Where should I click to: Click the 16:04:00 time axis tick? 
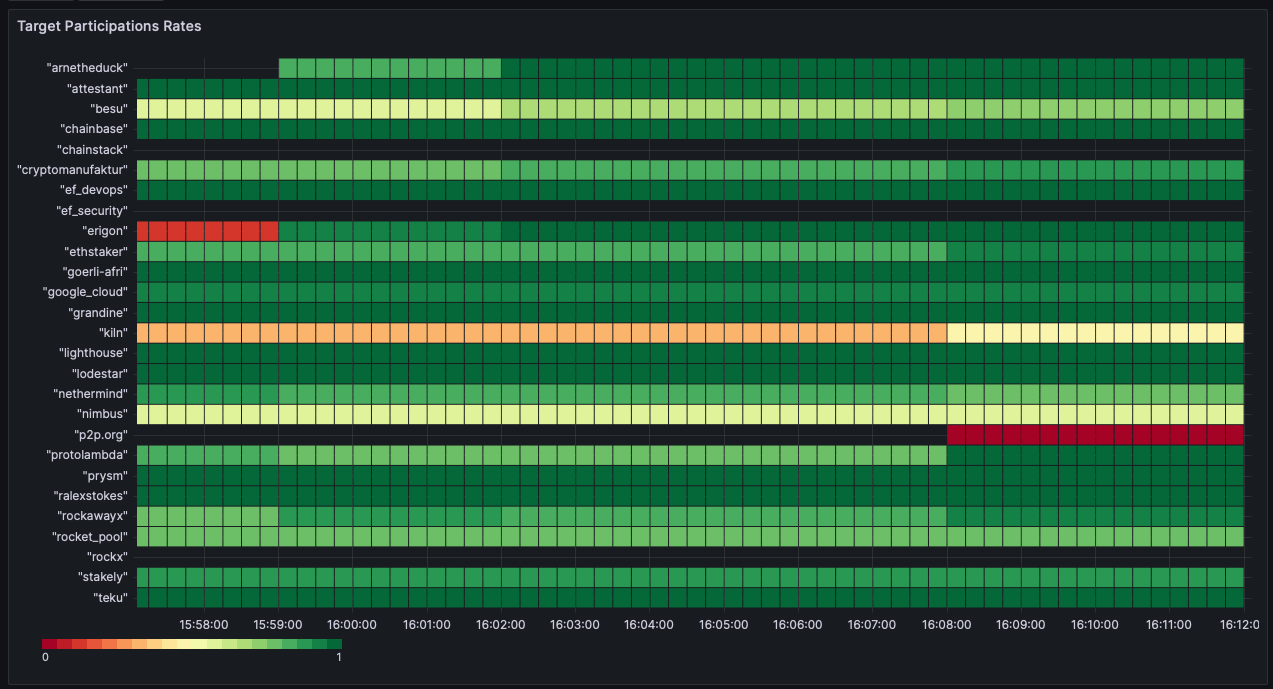coord(649,624)
